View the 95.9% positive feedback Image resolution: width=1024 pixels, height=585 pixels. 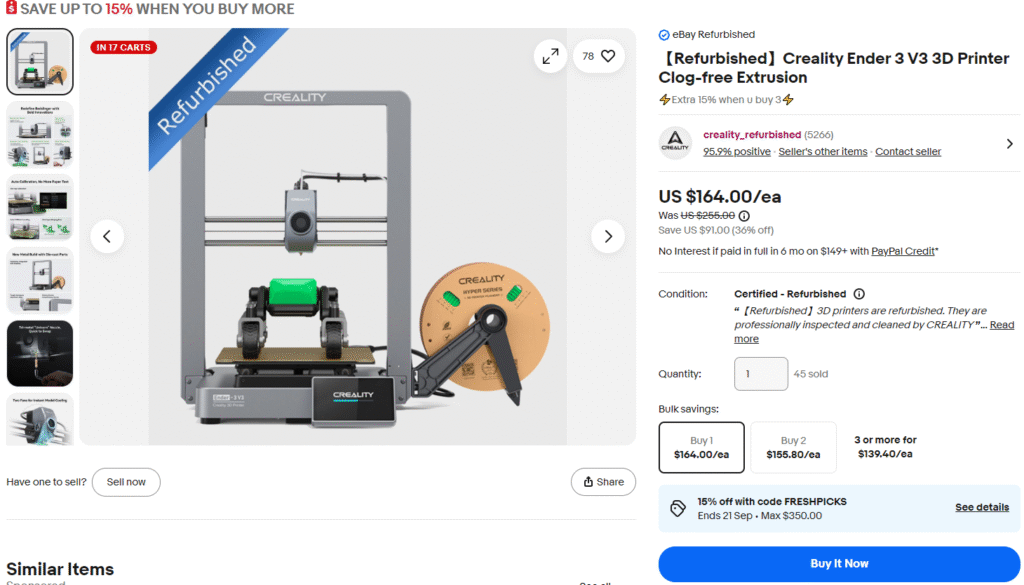737,151
